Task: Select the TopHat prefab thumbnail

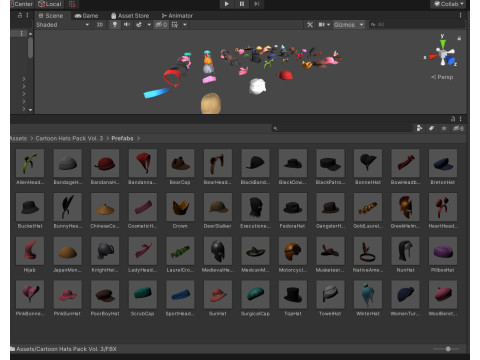Action: point(293,294)
